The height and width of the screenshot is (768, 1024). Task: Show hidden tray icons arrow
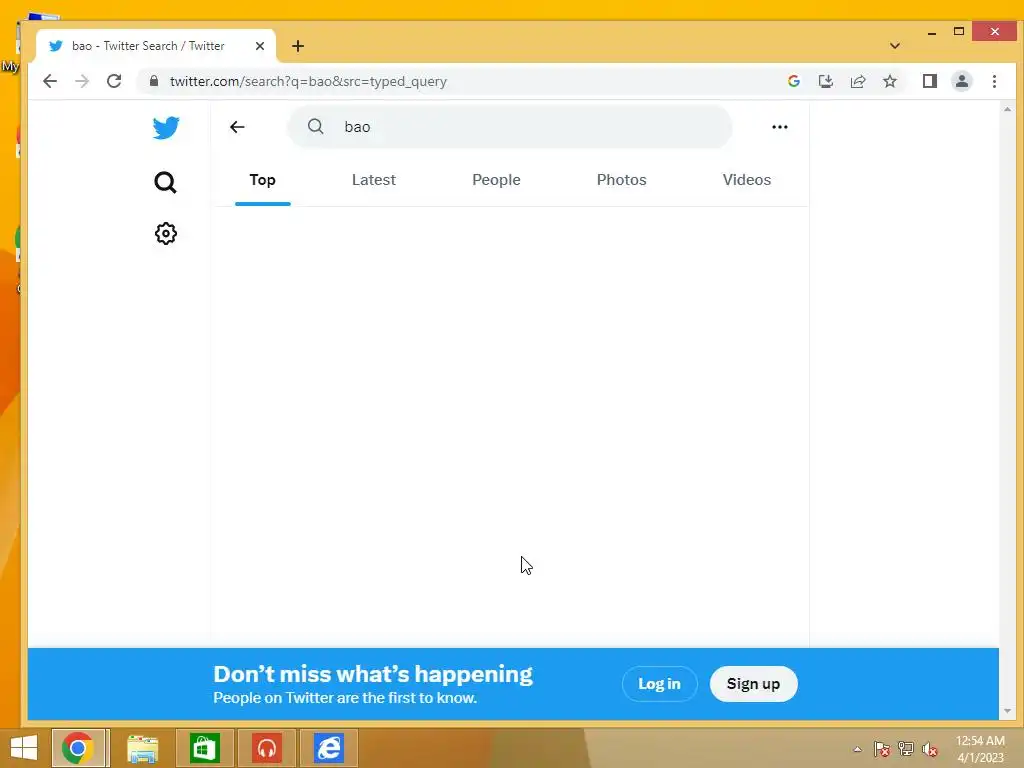click(857, 749)
